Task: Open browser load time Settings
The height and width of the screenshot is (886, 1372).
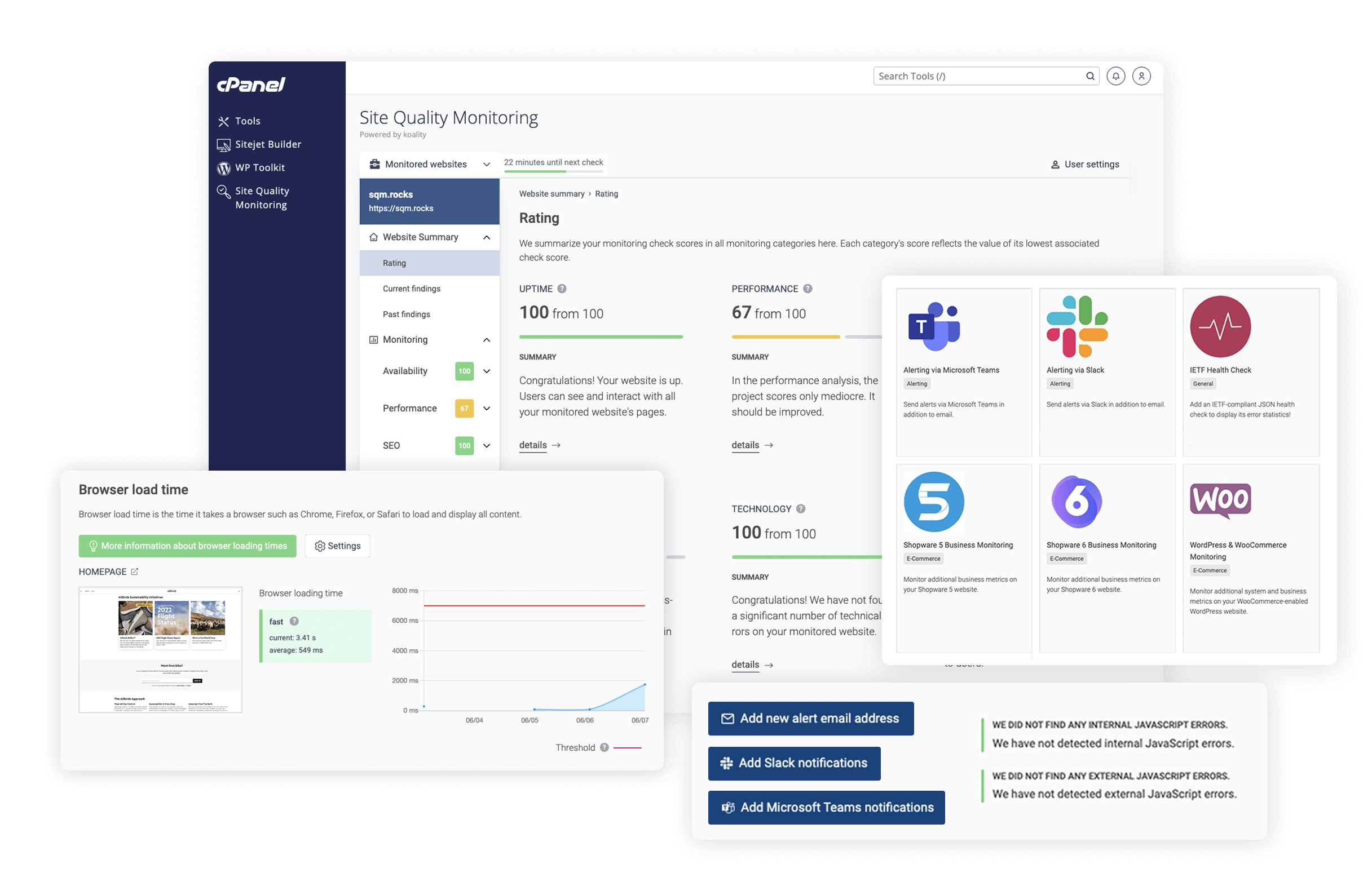Action: pyautogui.click(x=337, y=546)
